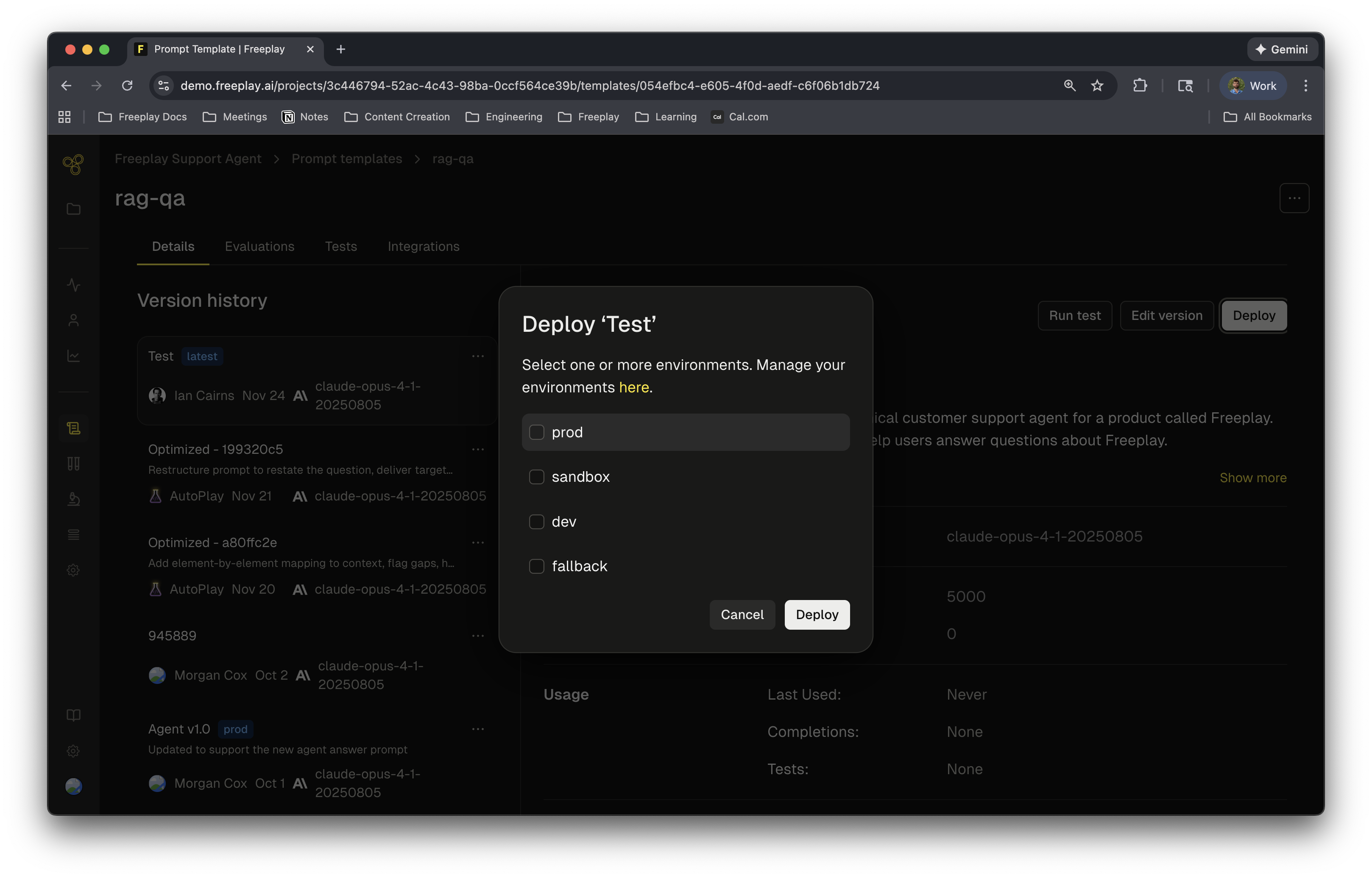Open Chrome's three-dot menu
Viewport: 1372px width, 878px height.
coord(1305,86)
